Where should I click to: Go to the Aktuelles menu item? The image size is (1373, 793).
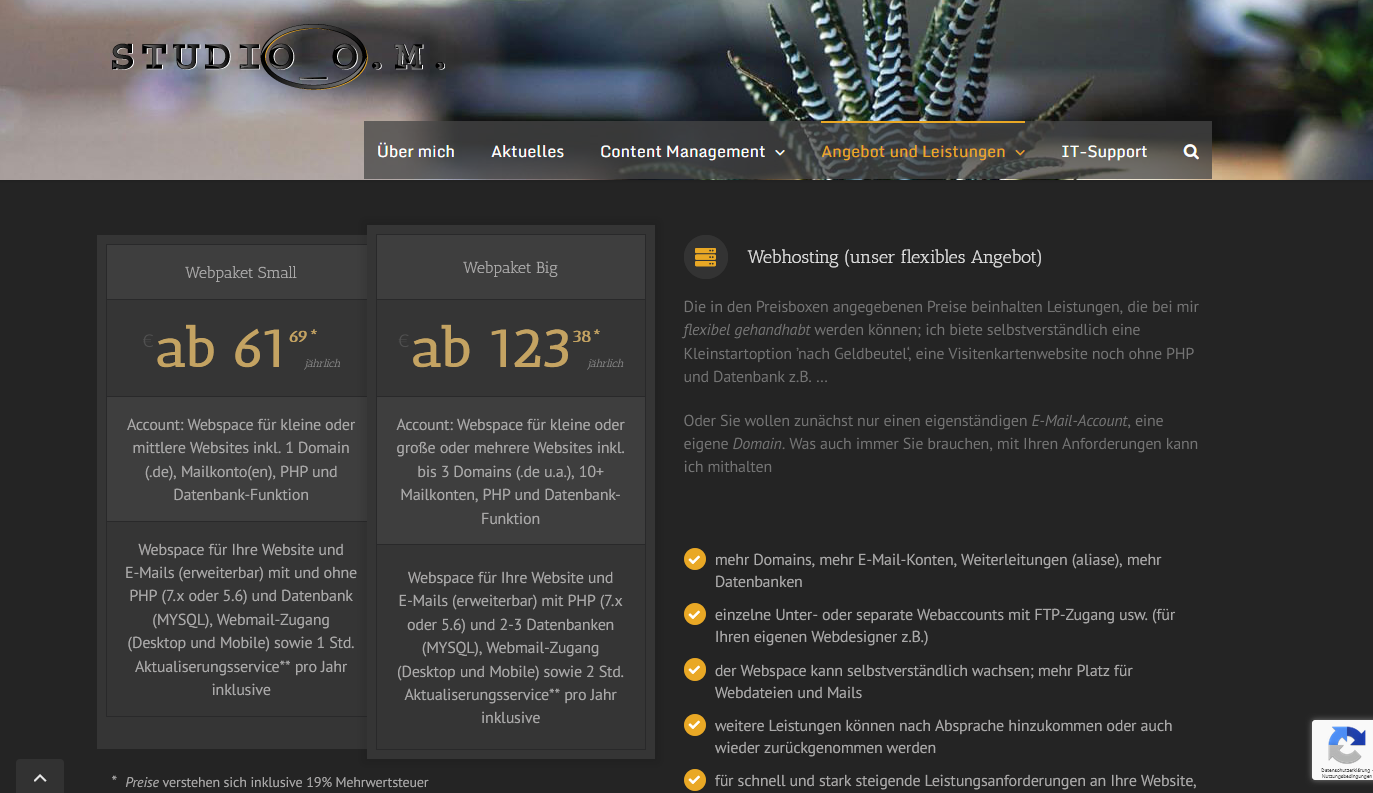click(x=527, y=152)
